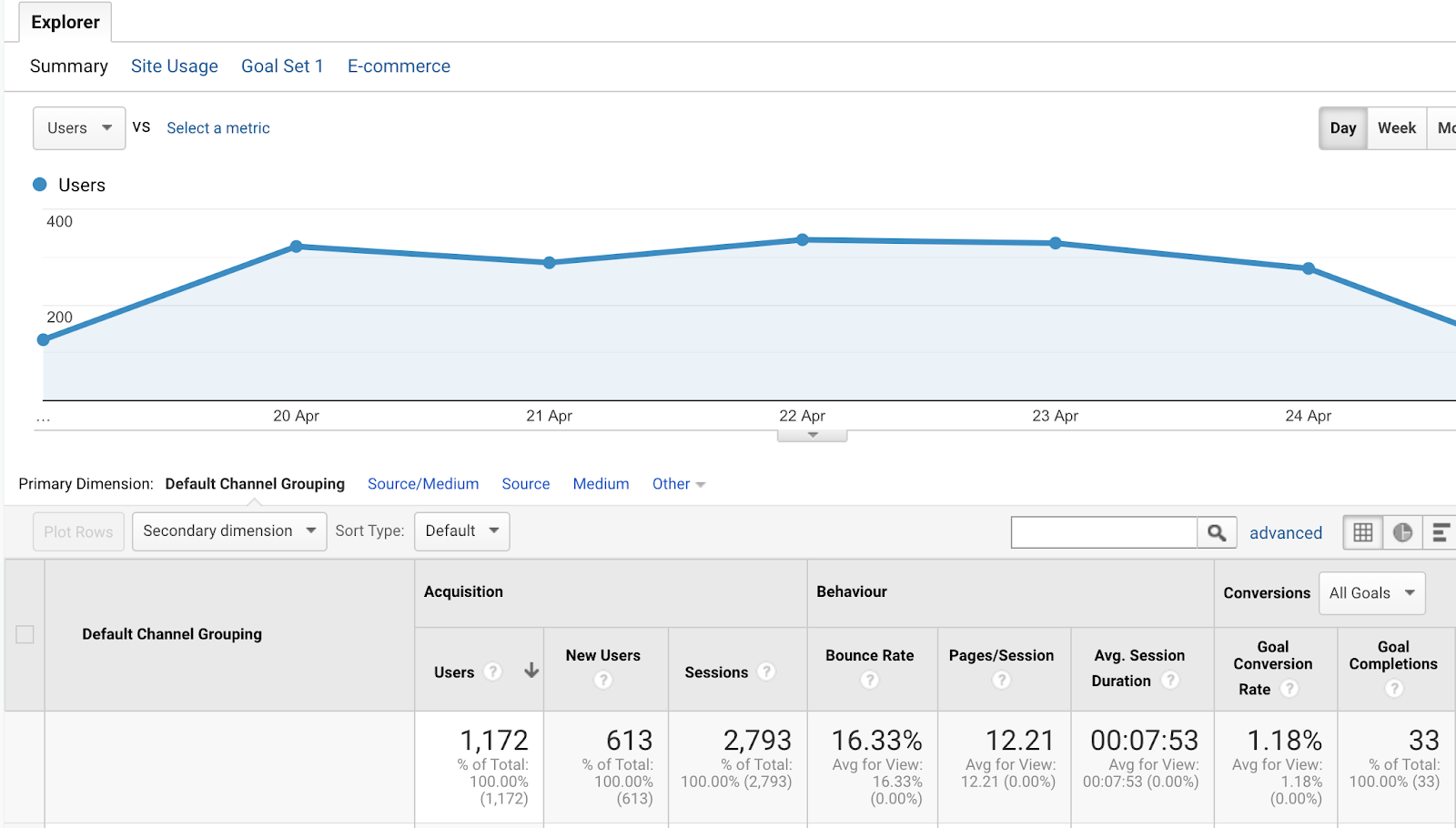Open the Users metric dropdown
Screen dimensions: 1456x828
click(79, 128)
